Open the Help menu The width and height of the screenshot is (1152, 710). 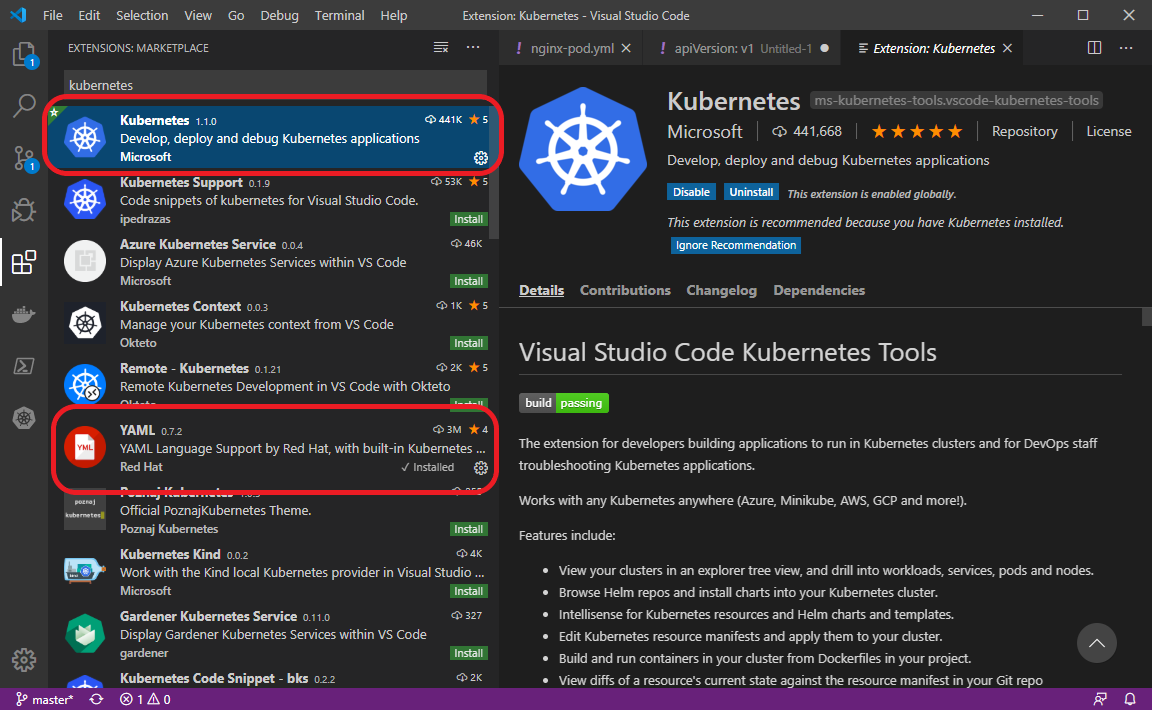point(394,15)
